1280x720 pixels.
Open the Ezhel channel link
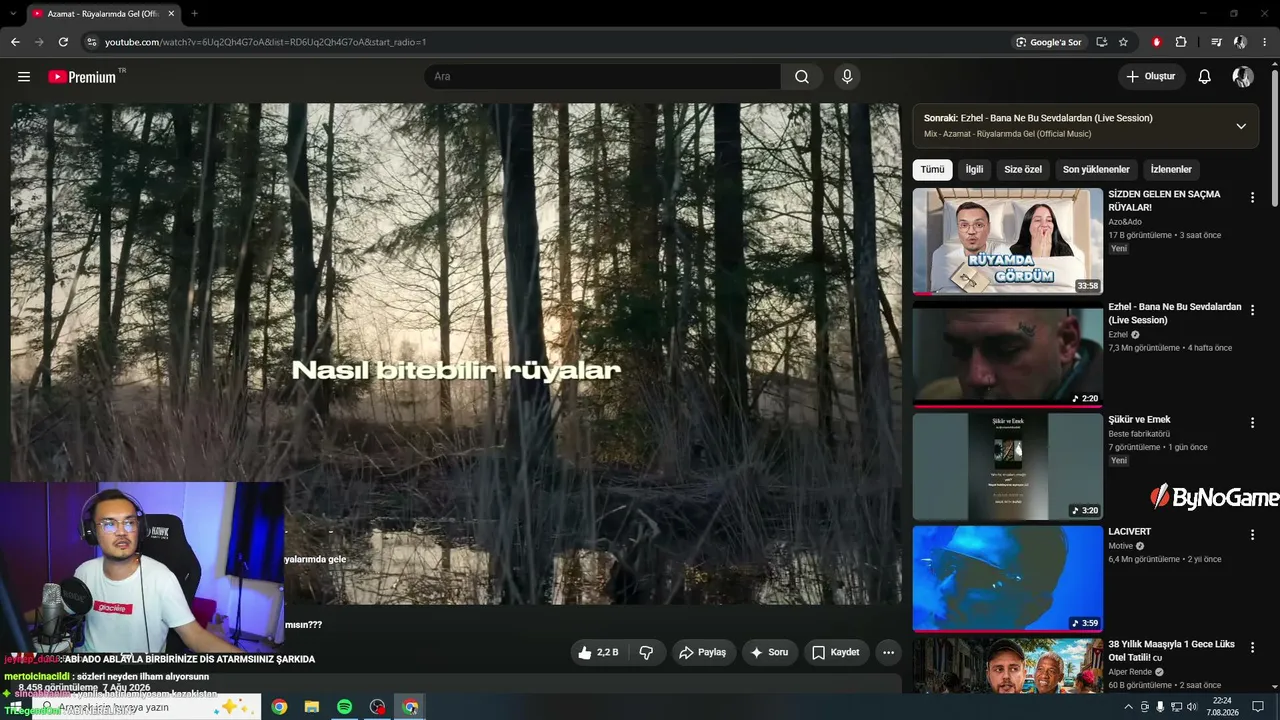click(1118, 334)
